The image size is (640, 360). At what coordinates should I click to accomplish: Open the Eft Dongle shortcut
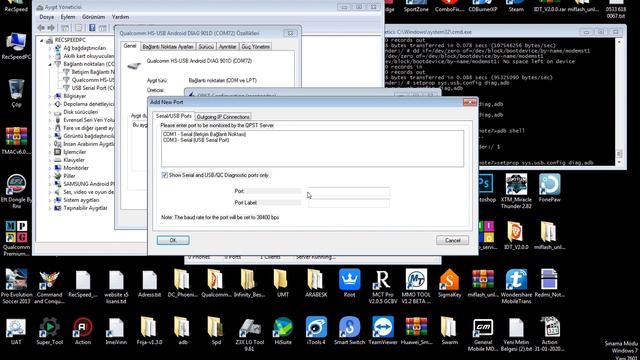16,191
